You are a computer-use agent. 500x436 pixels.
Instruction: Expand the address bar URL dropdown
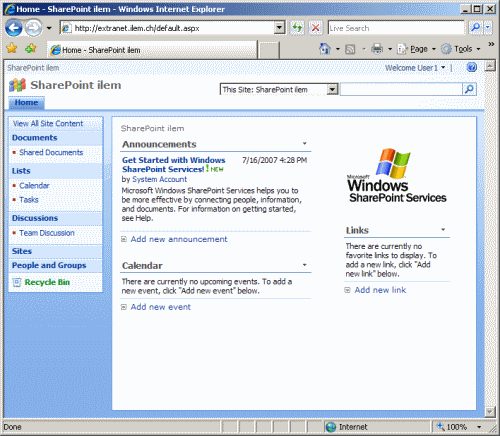(x=279, y=28)
